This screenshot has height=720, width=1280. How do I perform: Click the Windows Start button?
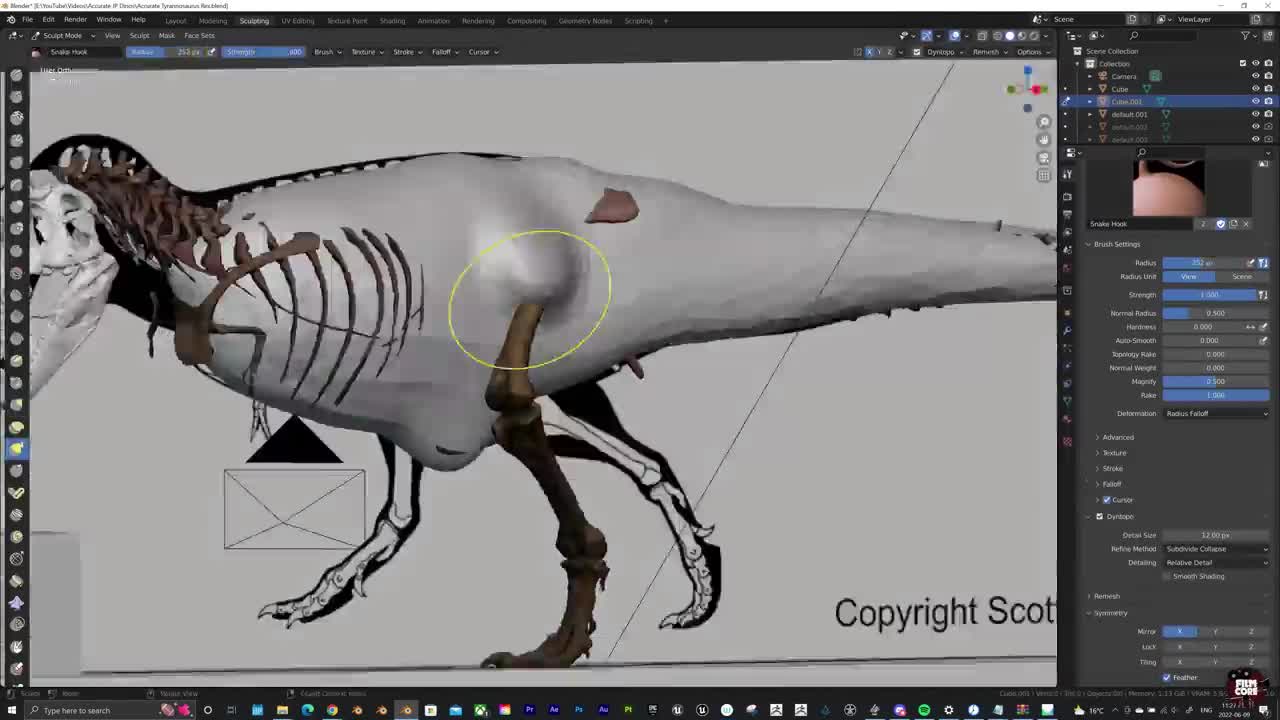(x=11, y=710)
